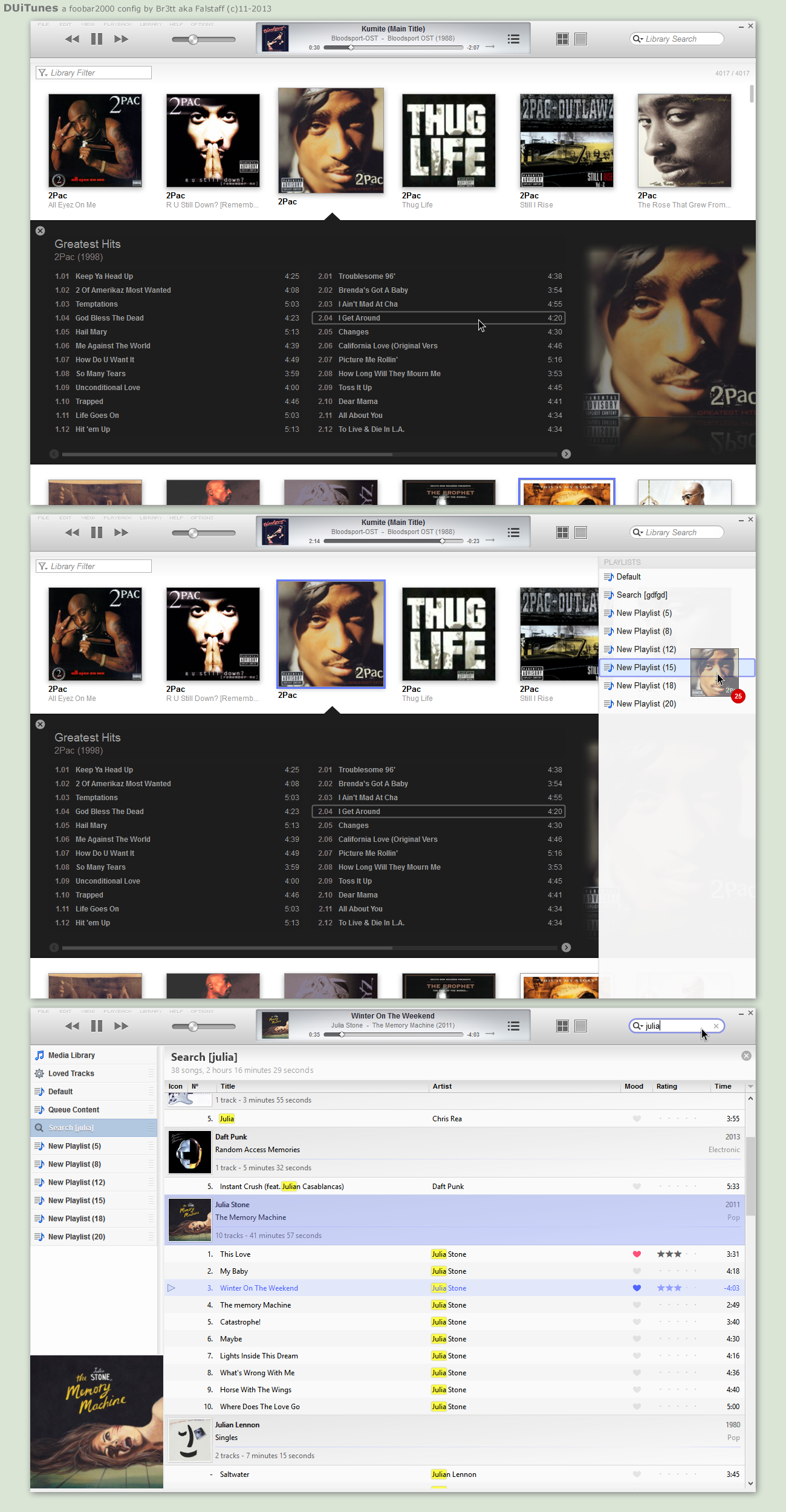Toggle loved heart for Maybe
This screenshot has height=1512, width=786.
click(637, 1339)
